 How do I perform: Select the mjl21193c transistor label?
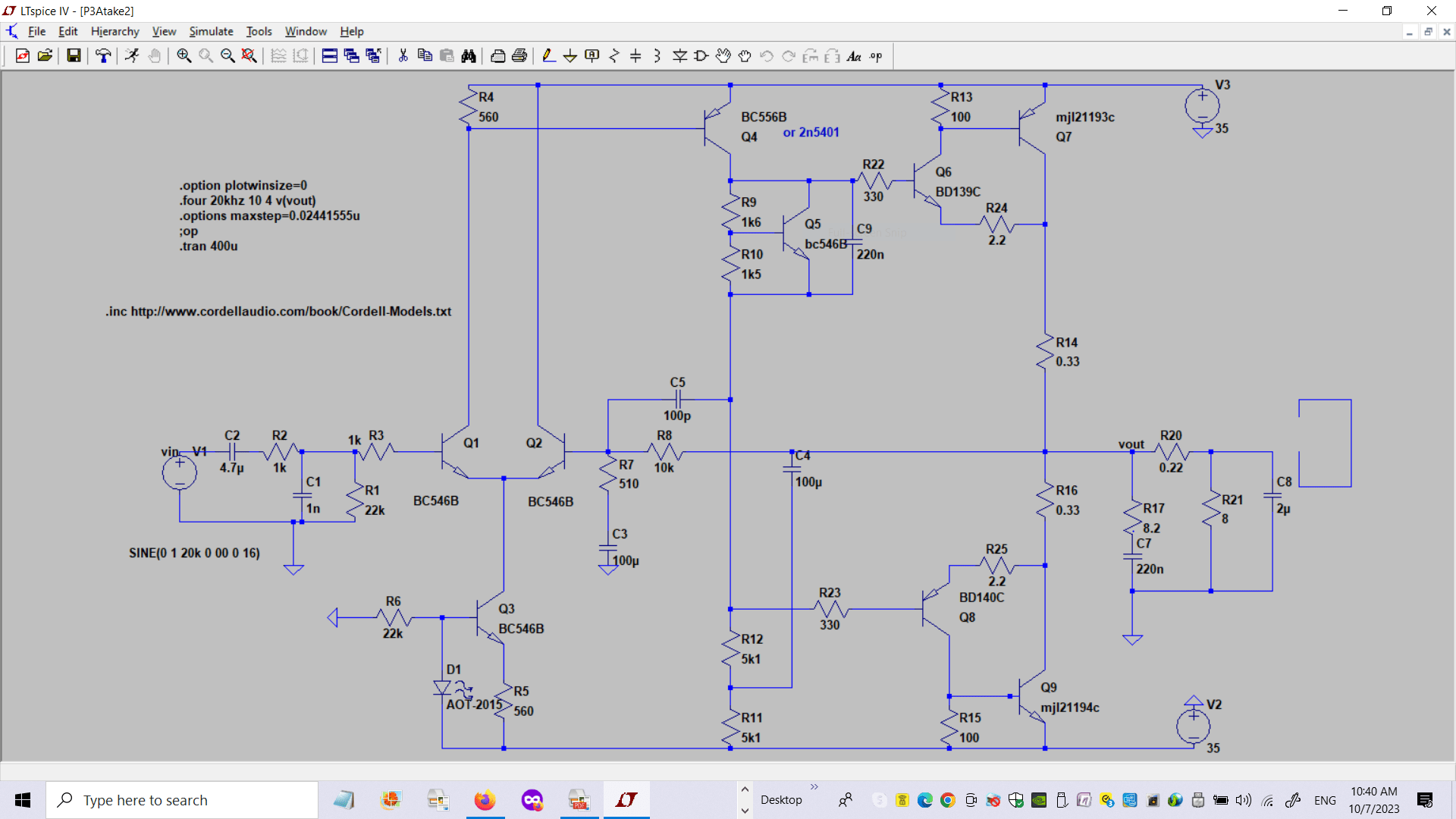tap(1084, 118)
